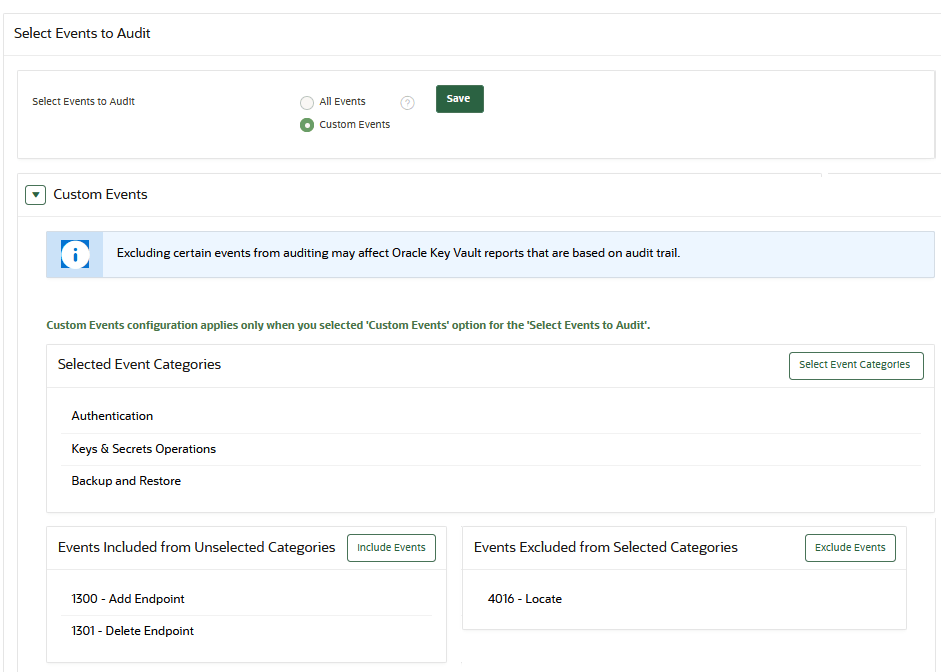Open the Select Event Categories dialog
This screenshot has height=672, width=941.
856,365
